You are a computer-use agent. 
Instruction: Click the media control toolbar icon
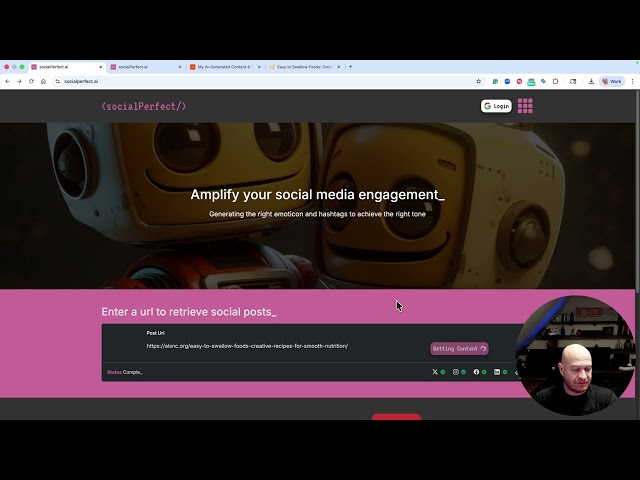coord(573,81)
